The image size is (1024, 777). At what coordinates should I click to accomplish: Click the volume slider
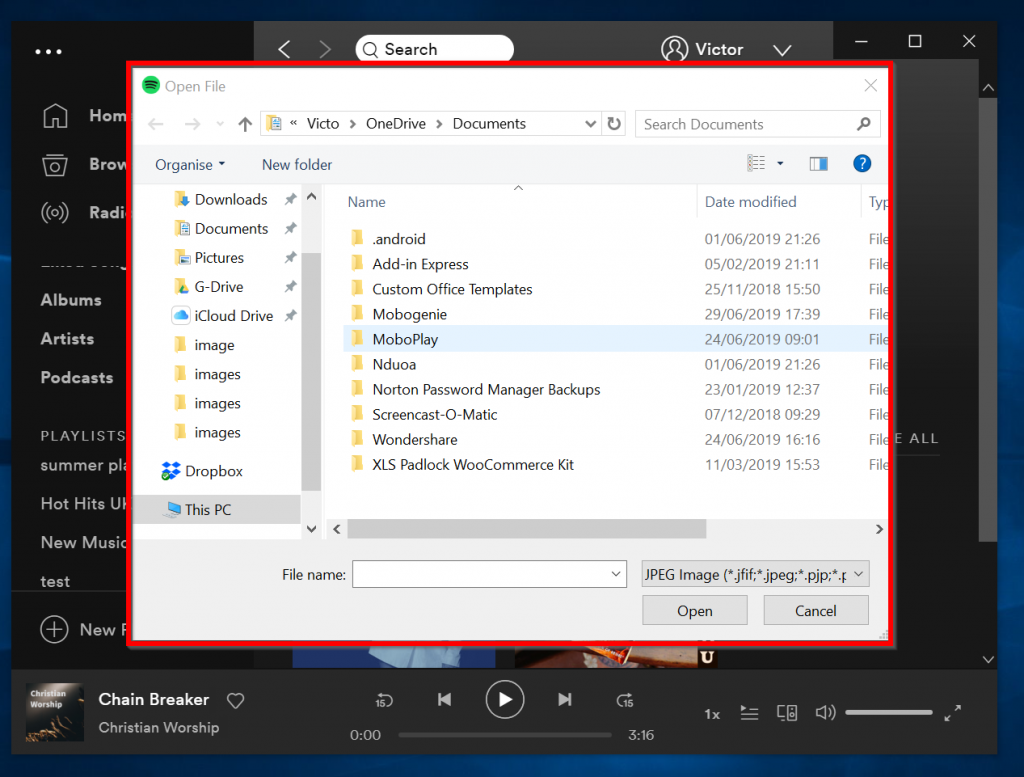tap(888, 712)
